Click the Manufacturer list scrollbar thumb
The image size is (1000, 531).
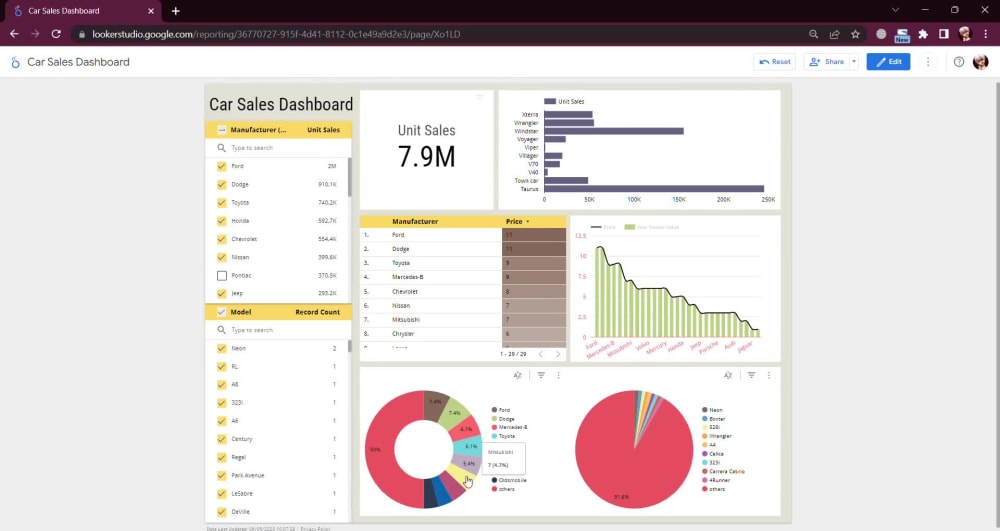349,177
